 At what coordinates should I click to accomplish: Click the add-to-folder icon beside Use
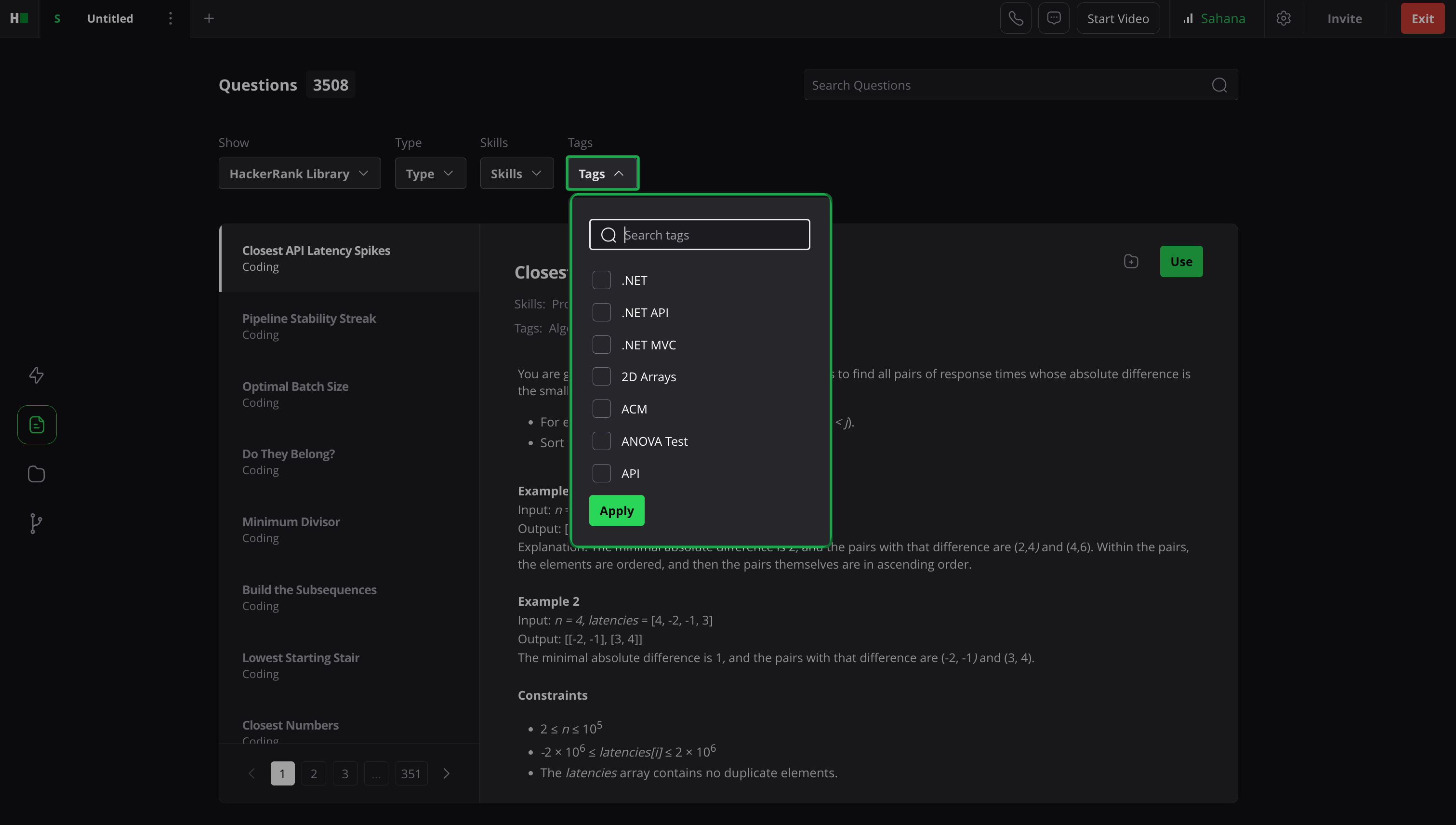click(x=1131, y=261)
